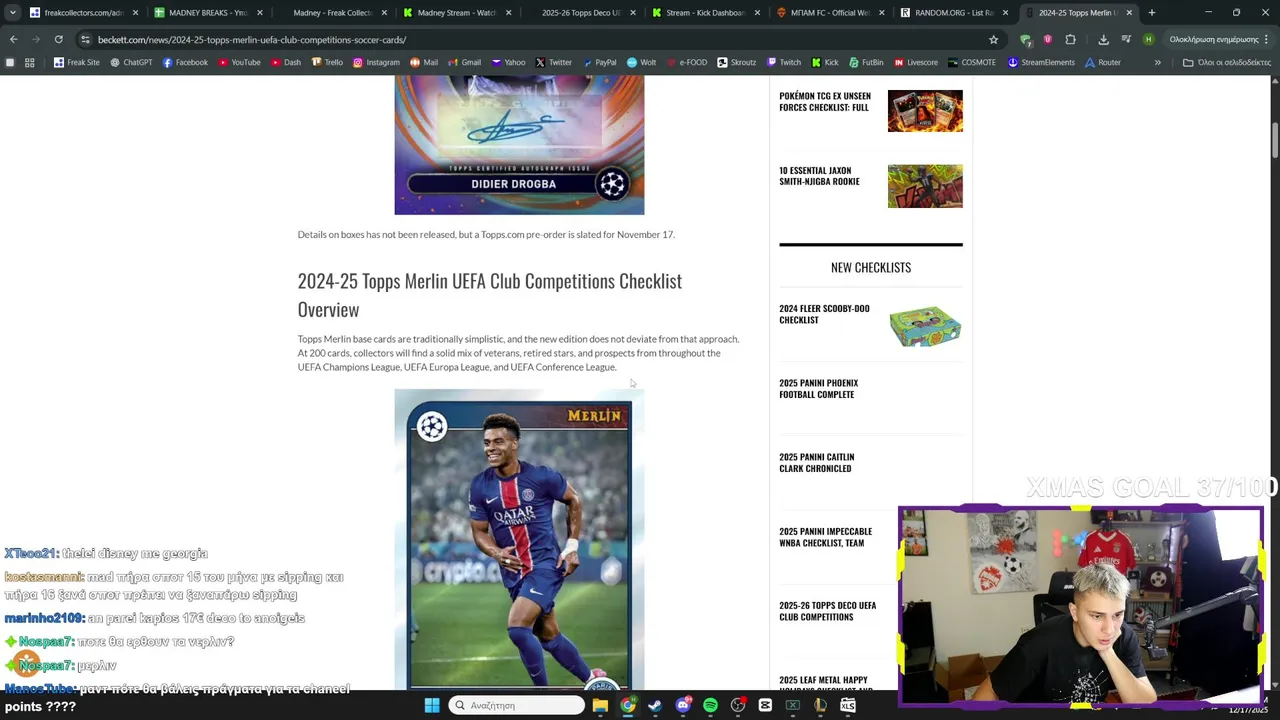The image size is (1280, 720).
Task: Open 2025 Panini Caitlin Clark Chronicled link
Action: click(816, 462)
